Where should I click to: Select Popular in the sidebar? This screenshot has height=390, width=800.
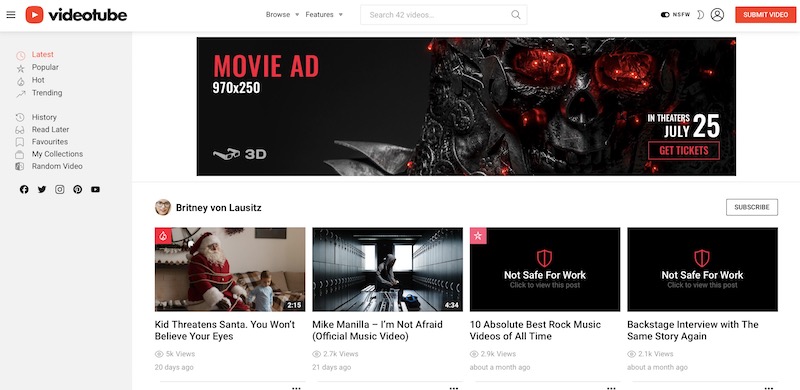45,67
